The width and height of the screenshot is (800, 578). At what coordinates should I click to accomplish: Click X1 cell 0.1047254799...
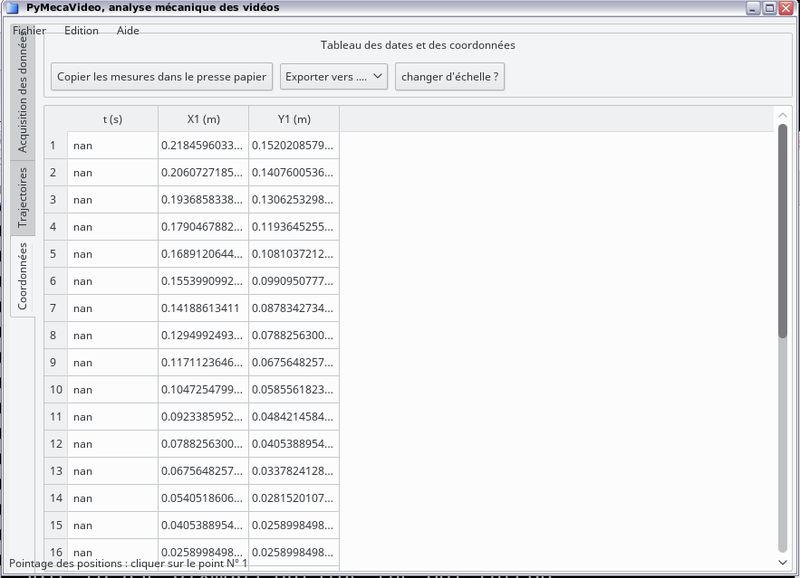coord(204,390)
